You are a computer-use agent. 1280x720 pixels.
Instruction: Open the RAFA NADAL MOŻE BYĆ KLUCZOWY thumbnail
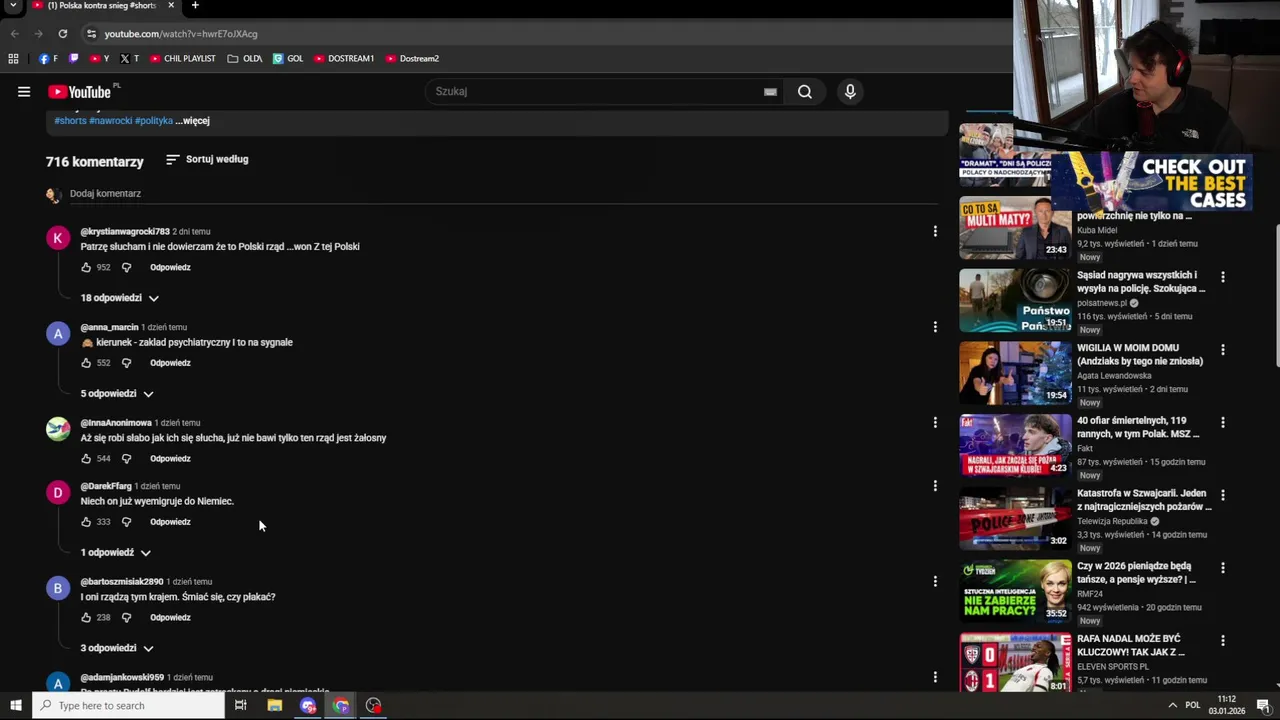1015,663
